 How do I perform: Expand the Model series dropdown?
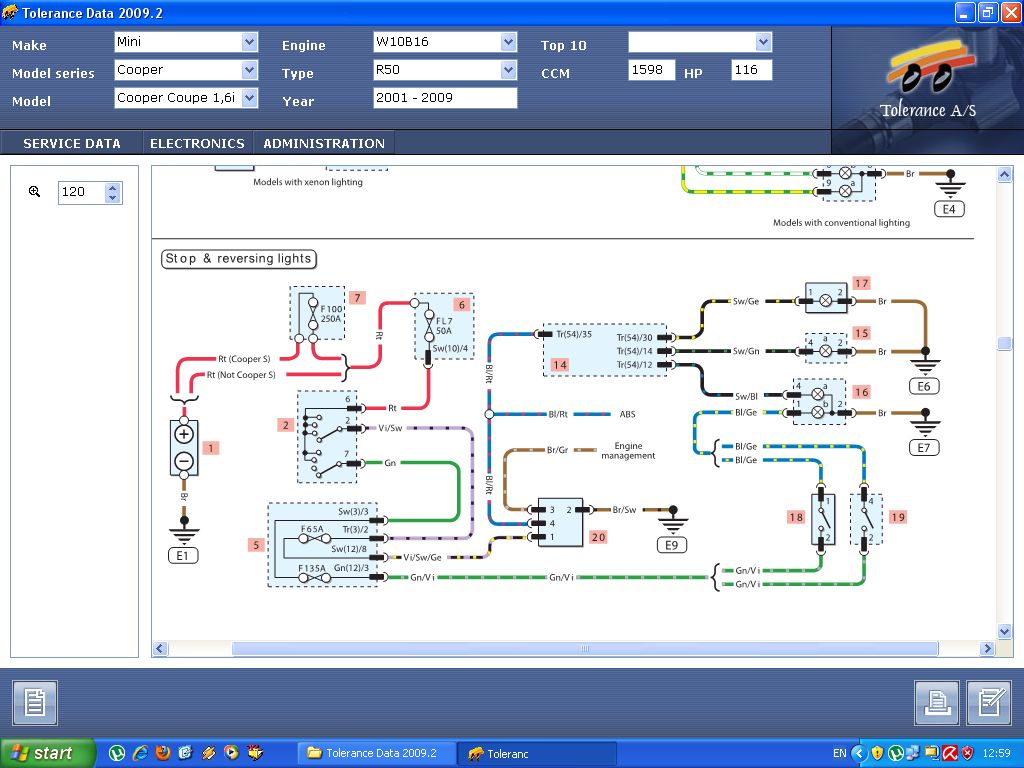pyautogui.click(x=249, y=70)
